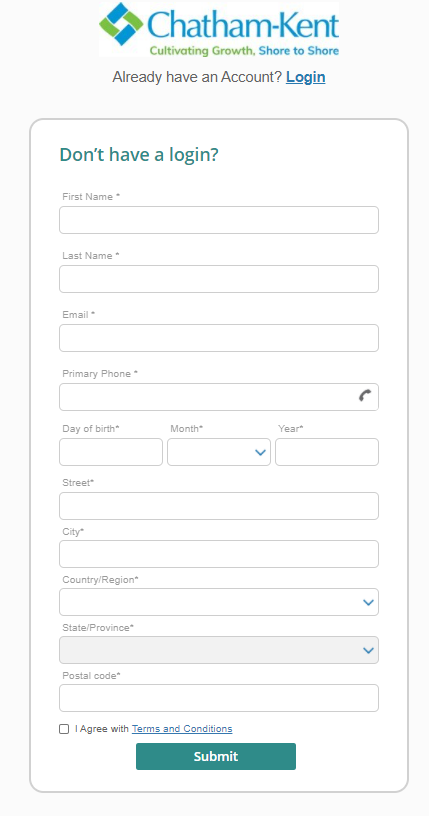Select the Email input field
This screenshot has width=429, height=816.
(x=219, y=338)
